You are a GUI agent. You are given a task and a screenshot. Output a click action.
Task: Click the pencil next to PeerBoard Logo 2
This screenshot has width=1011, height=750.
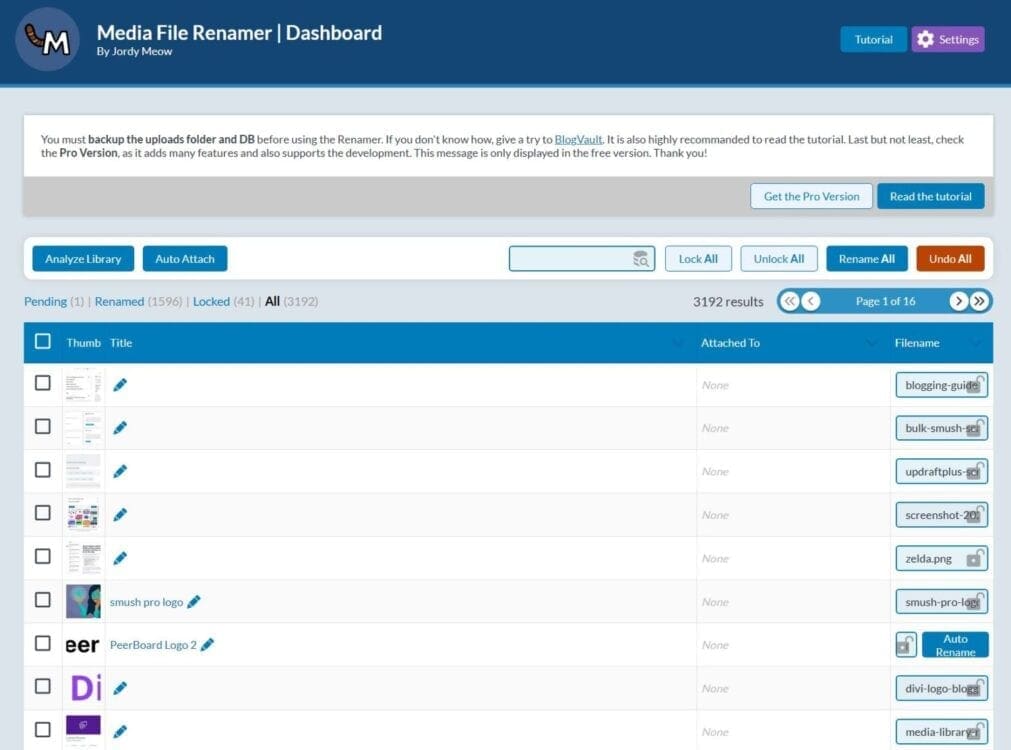click(207, 645)
